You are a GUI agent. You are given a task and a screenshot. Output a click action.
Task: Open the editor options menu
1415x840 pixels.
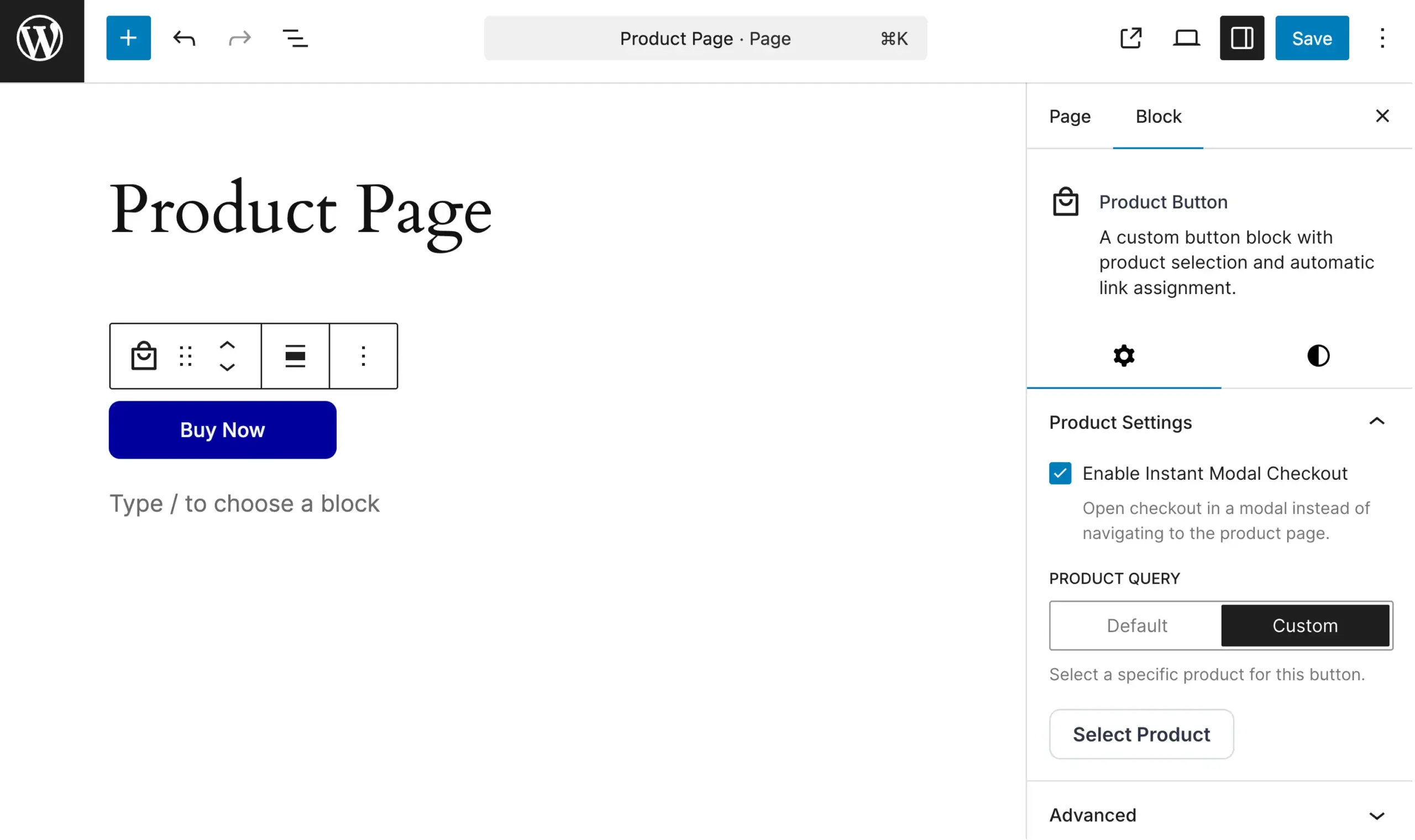click(1382, 38)
